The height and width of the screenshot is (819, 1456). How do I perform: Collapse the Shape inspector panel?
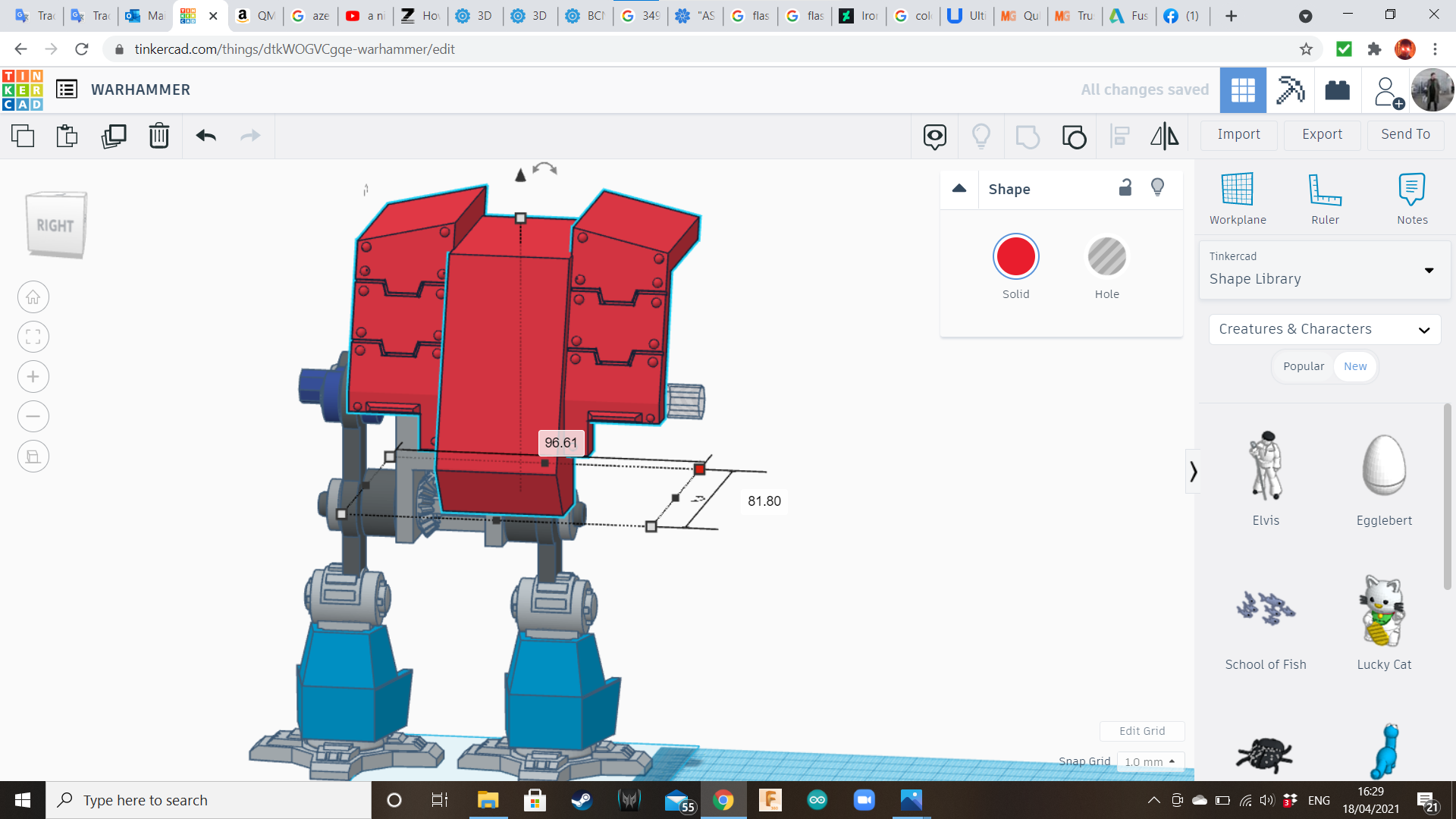(959, 189)
